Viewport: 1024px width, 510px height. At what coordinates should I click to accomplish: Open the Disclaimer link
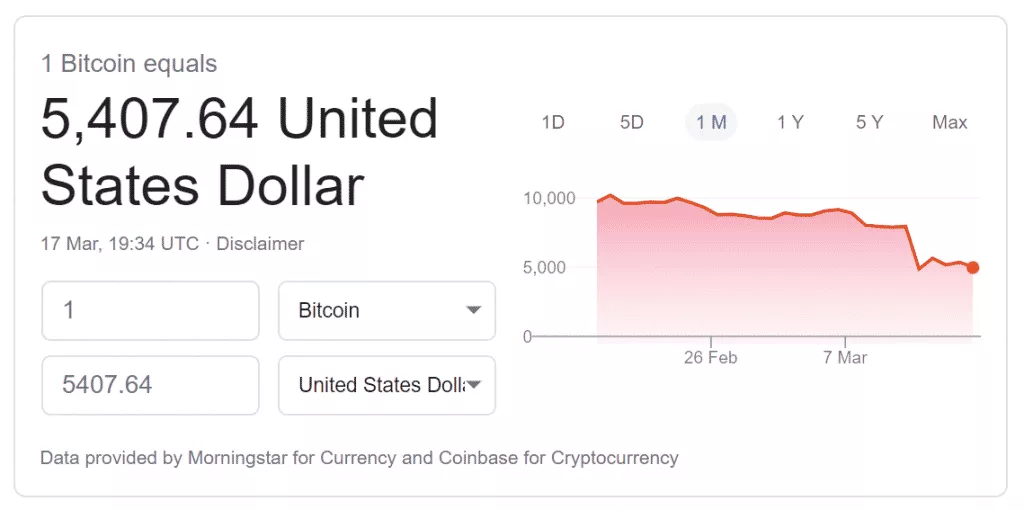click(x=260, y=243)
